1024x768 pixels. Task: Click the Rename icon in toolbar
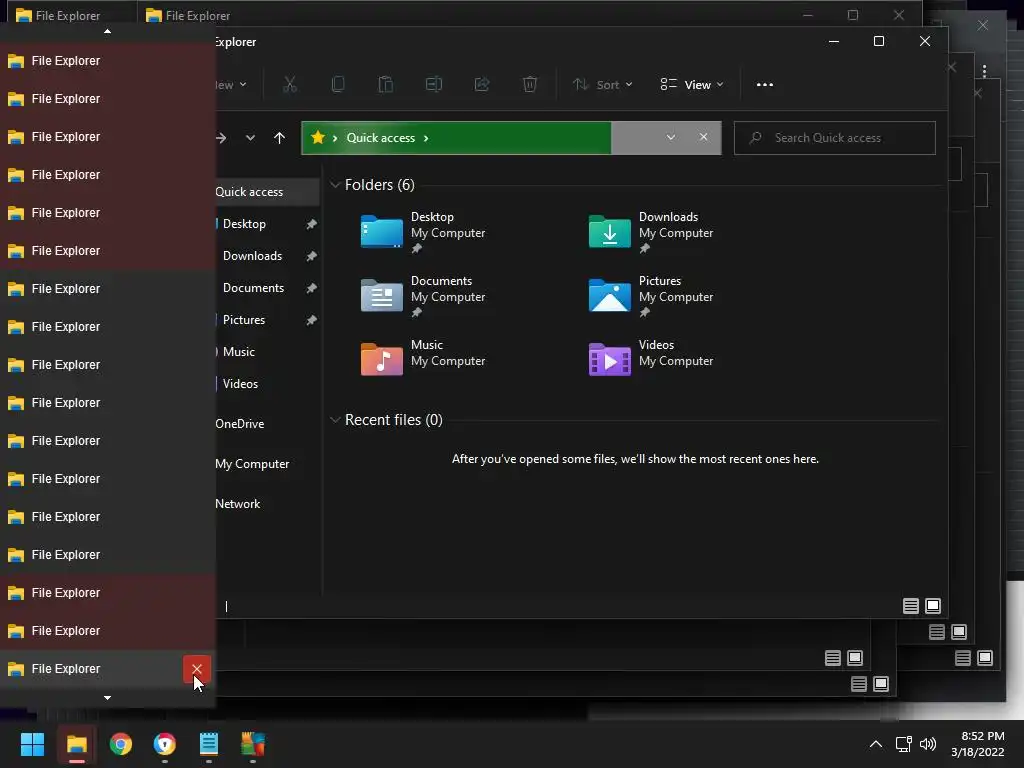(434, 84)
